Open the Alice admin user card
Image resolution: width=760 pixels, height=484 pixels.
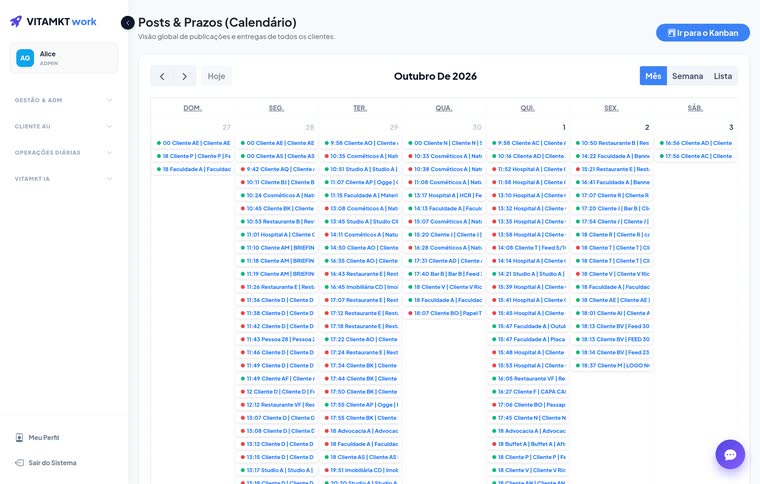[63, 58]
